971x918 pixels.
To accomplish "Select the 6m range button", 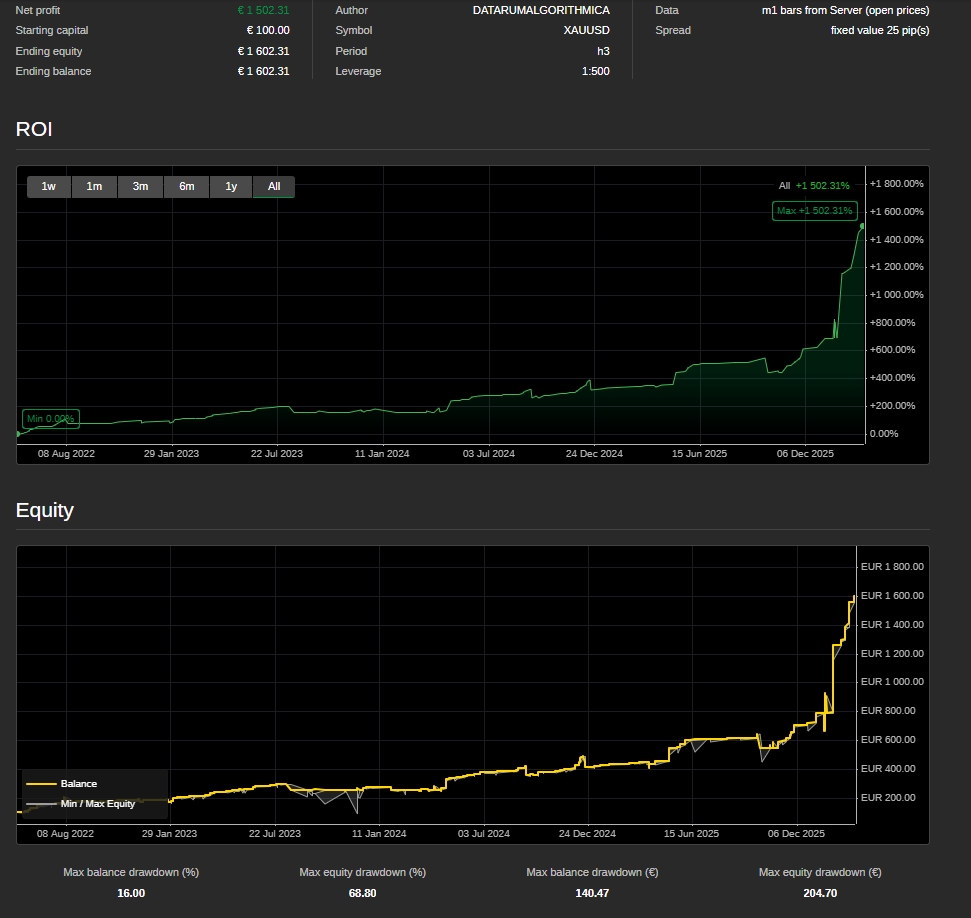I will point(186,186).
